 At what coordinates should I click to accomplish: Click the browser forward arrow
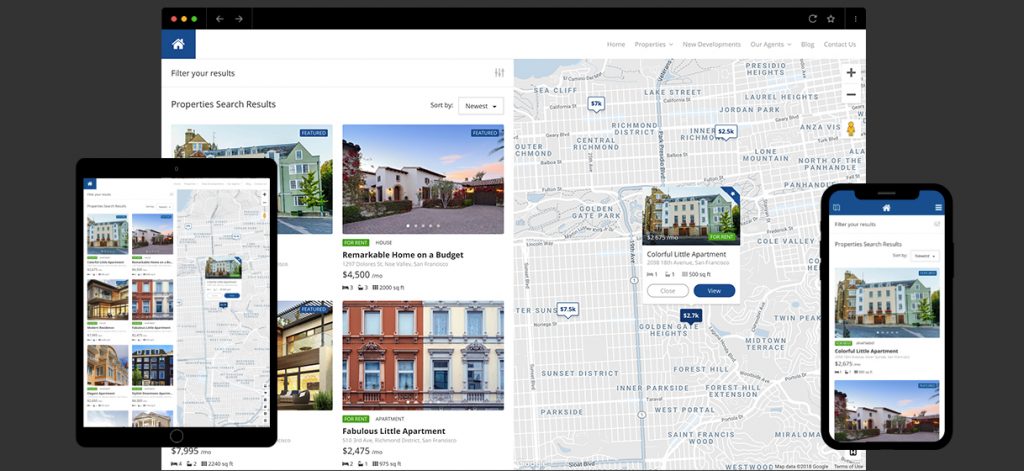coord(239,19)
